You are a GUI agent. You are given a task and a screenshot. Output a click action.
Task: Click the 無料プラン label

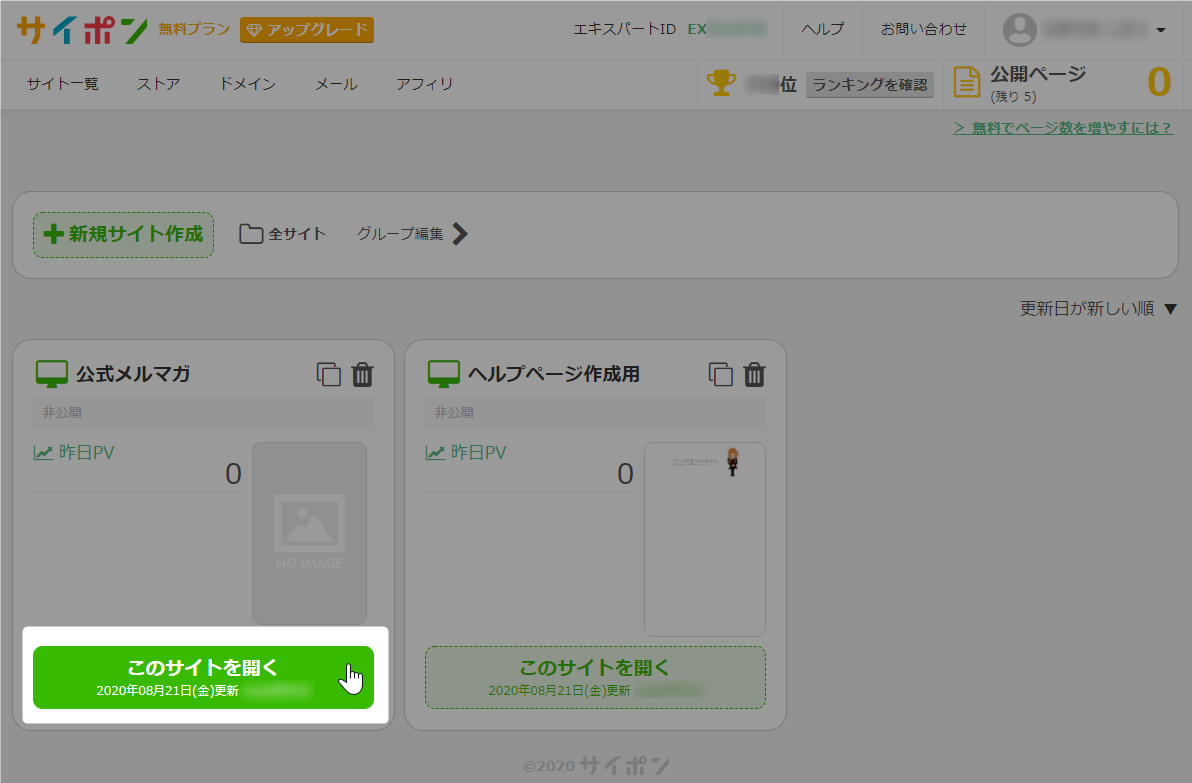click(194, 30)
